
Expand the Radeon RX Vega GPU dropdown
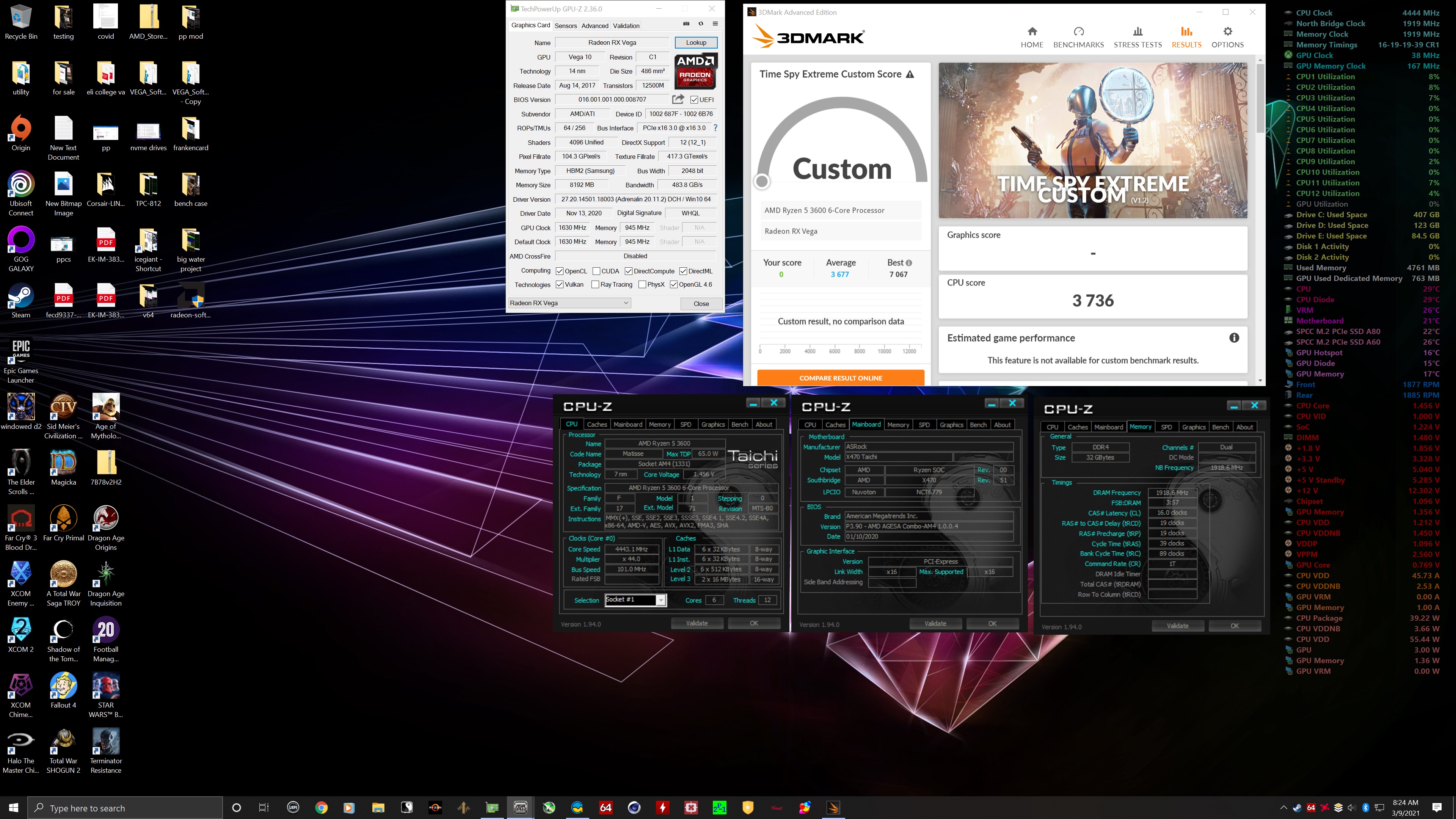569,303
